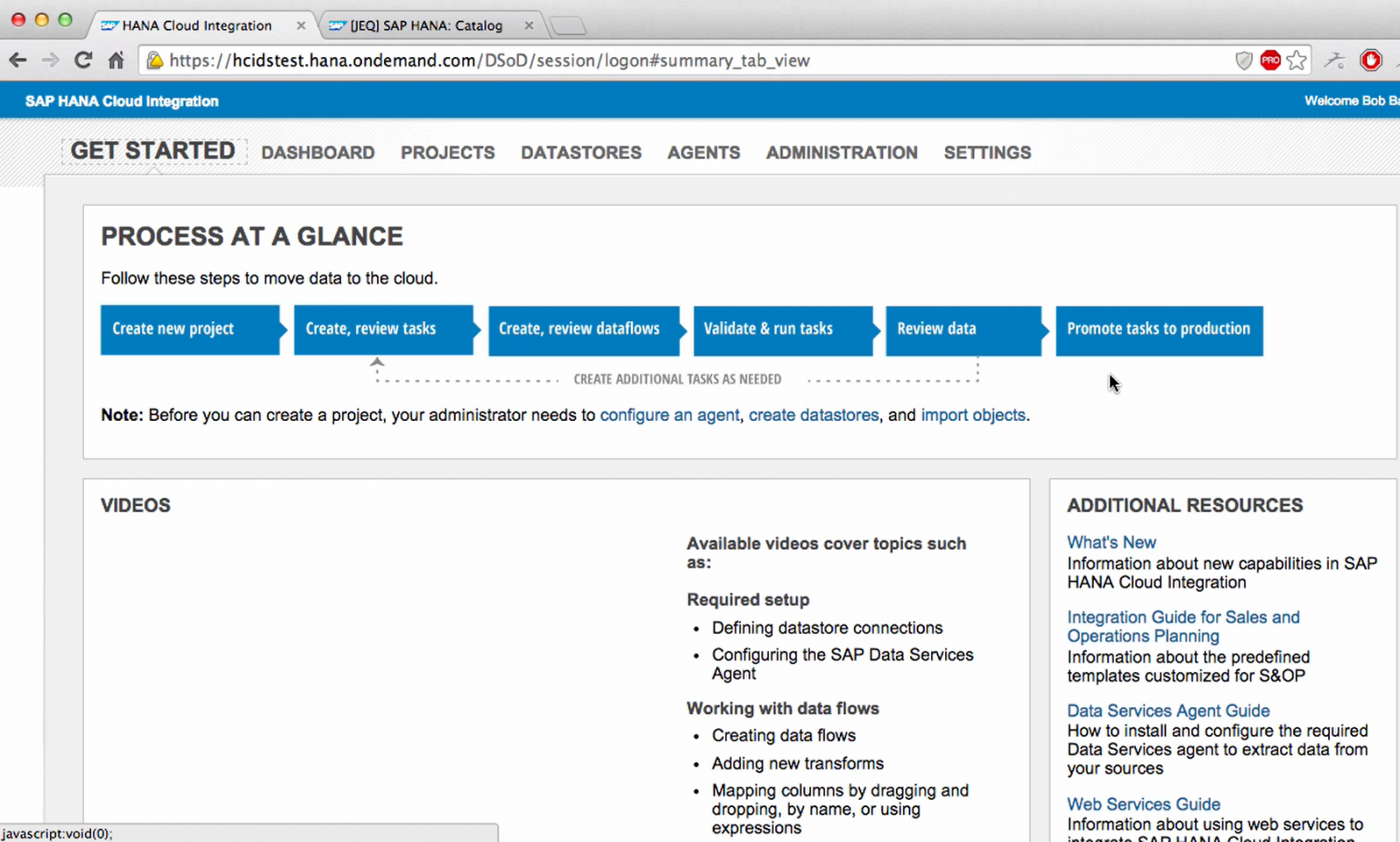Image resolution: width=1400 pixels, height=842 pixels.
Task: Click the pin extension icon near star
Action: [1334, 60]
